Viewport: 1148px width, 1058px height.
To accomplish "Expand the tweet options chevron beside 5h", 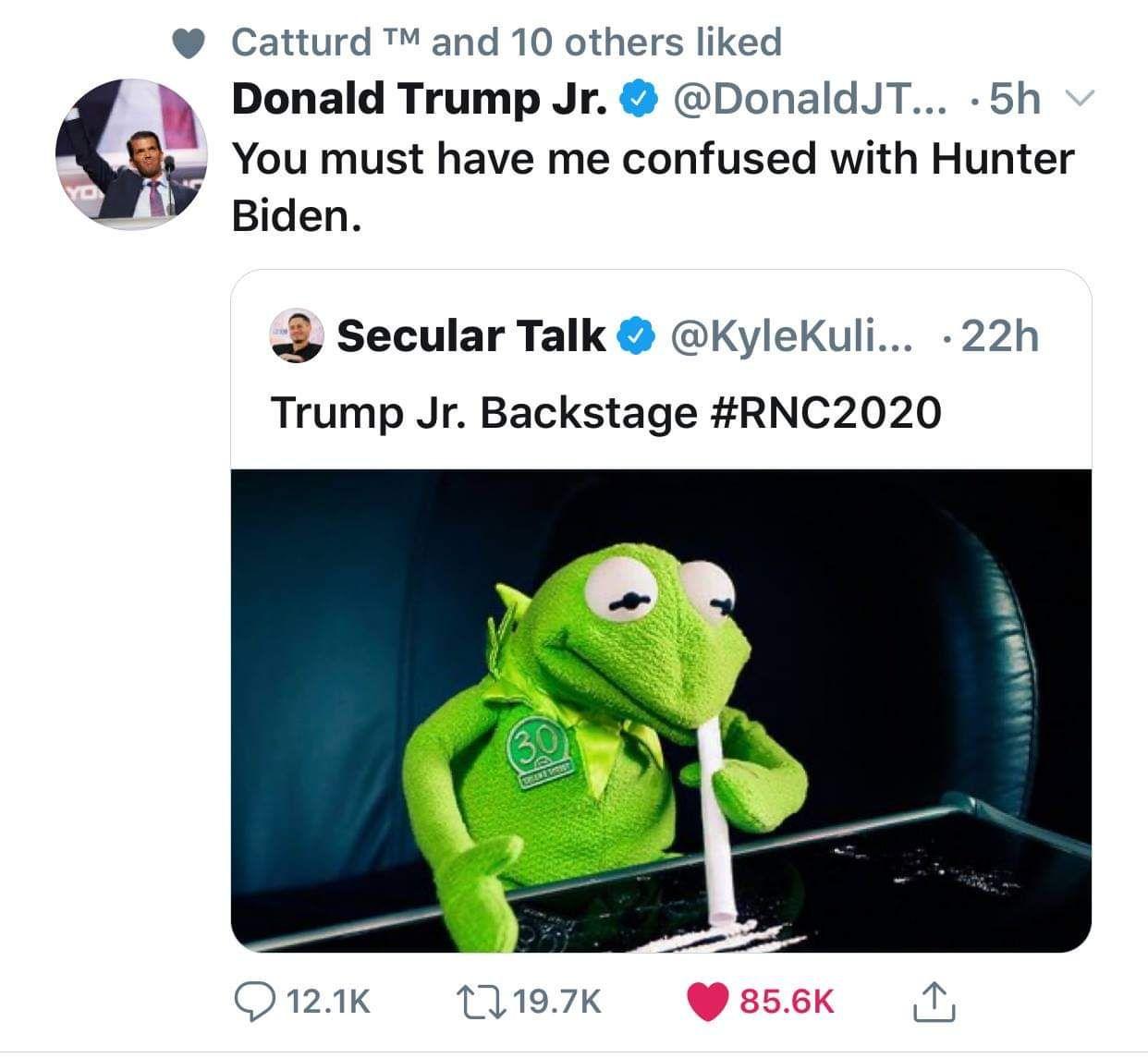I will point(1065,98).
